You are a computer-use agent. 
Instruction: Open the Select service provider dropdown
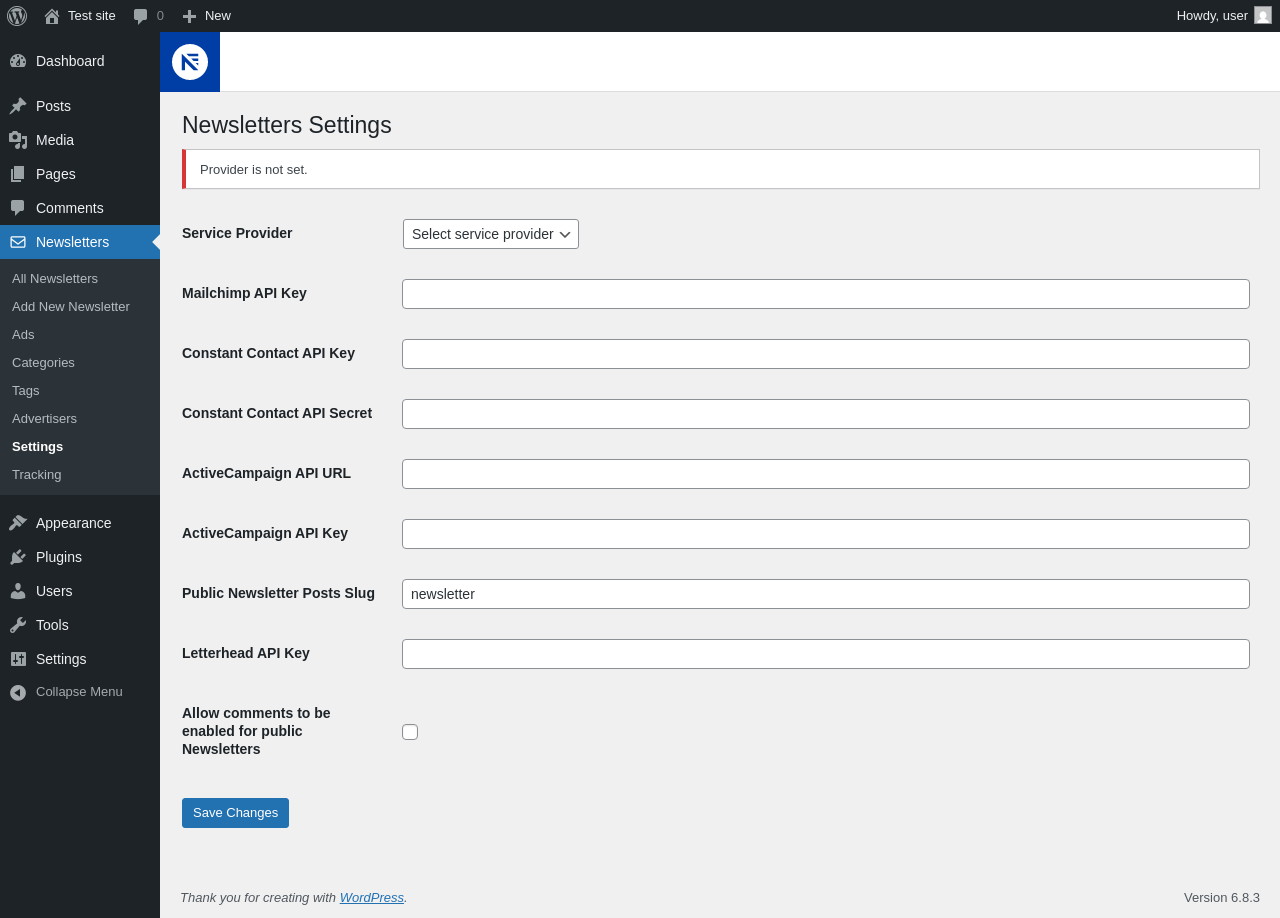(x=491, y=234)
